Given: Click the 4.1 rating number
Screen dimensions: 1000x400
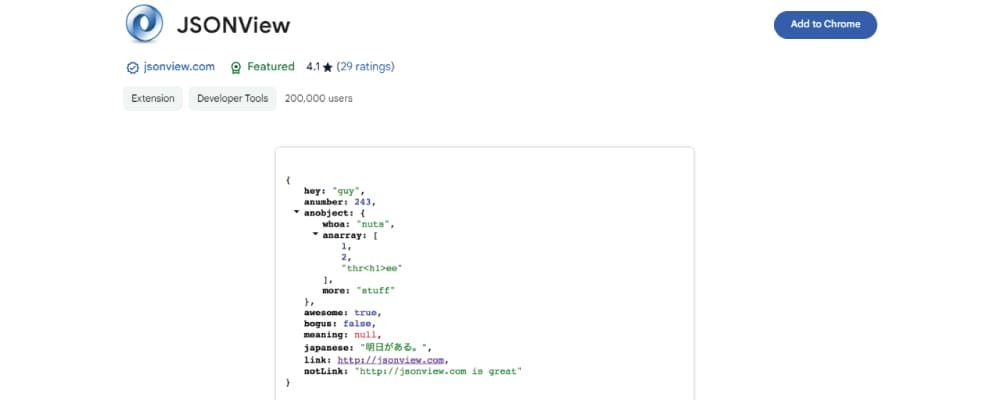Looking at the screenshot, I should [313, 67].
